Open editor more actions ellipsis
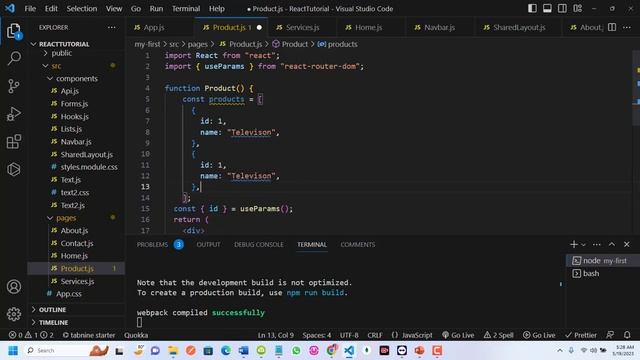 click(627, 27)
